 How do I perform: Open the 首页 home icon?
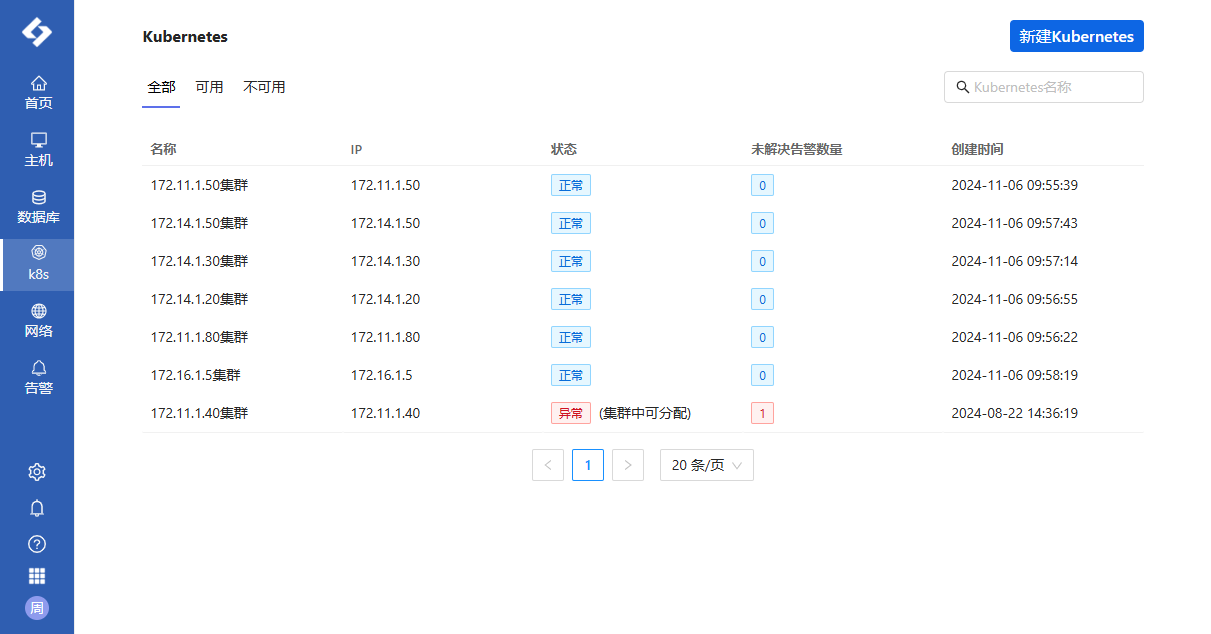point(38,83)
